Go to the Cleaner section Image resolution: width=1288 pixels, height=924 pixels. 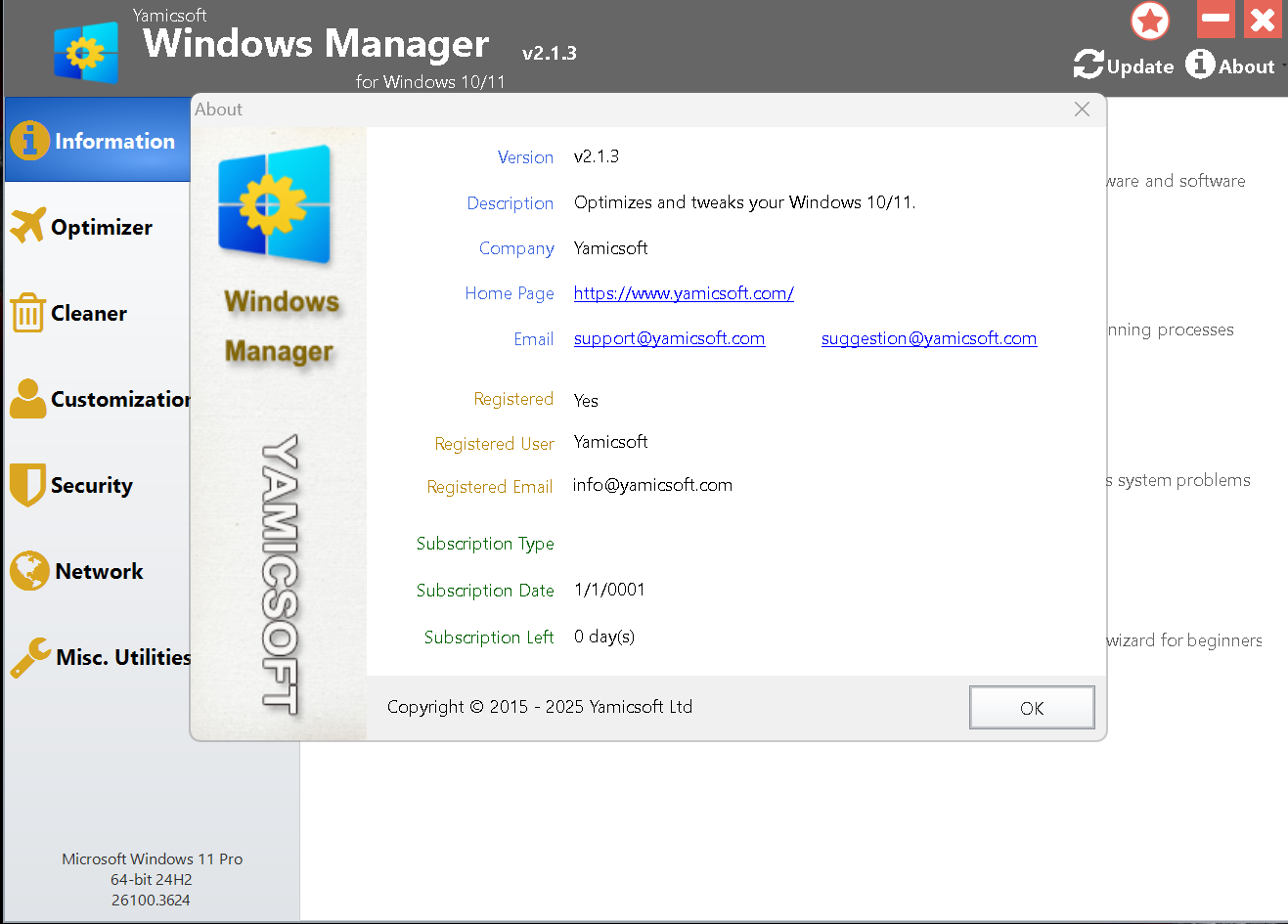(98, 313)
